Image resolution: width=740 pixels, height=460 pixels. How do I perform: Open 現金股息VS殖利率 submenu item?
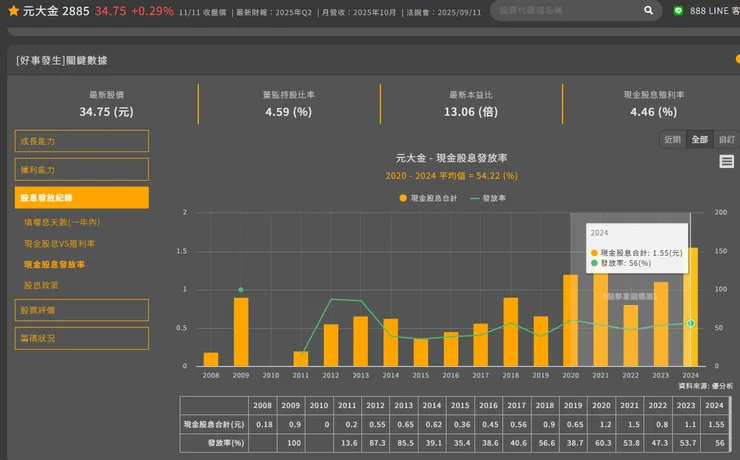coord(59,243)
